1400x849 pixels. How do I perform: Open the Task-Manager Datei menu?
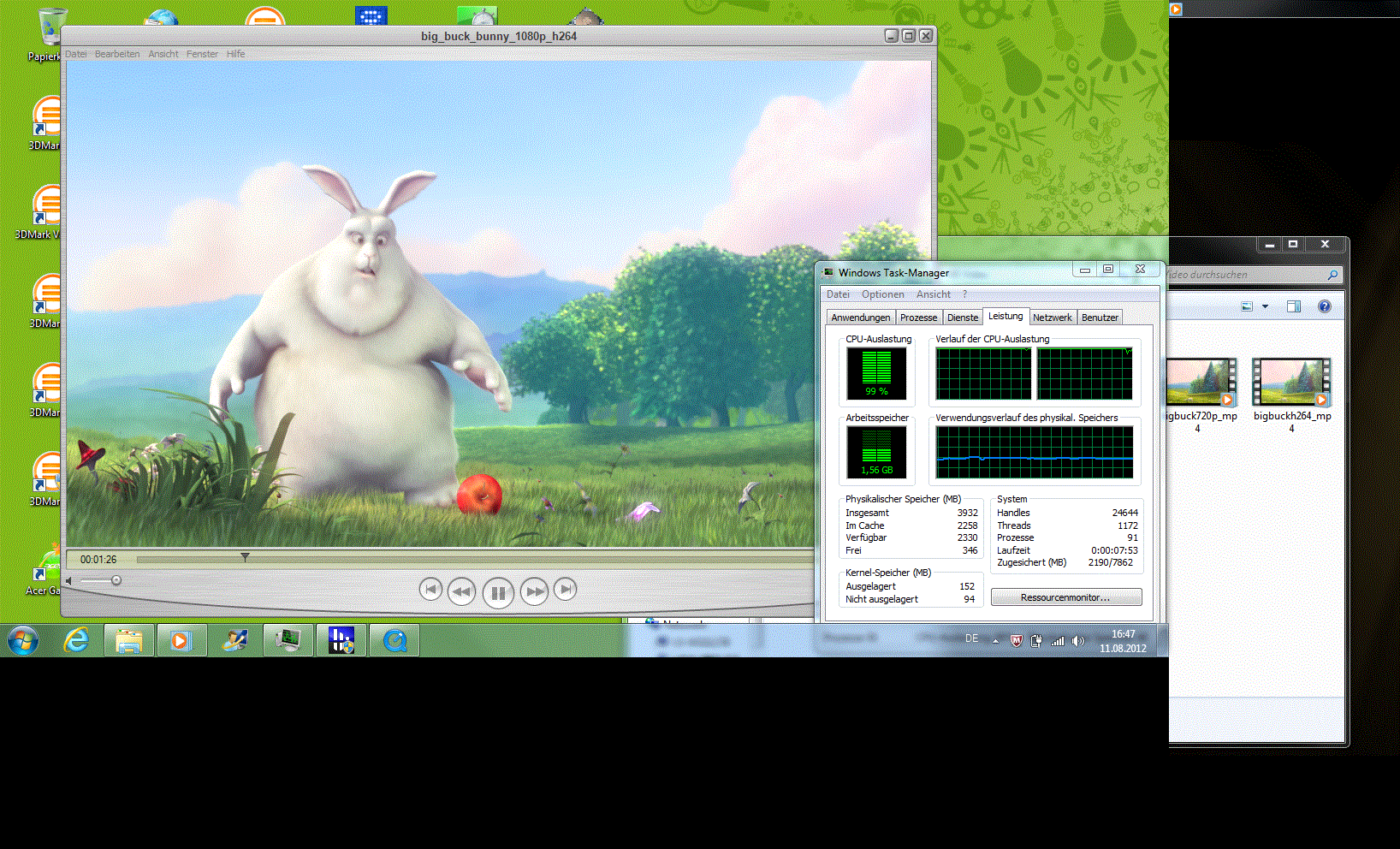838,294
